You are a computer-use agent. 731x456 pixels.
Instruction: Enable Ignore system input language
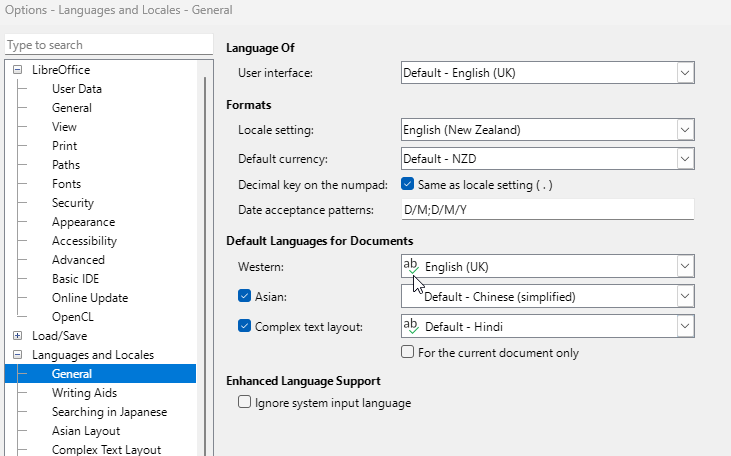[x=244, y=402]
